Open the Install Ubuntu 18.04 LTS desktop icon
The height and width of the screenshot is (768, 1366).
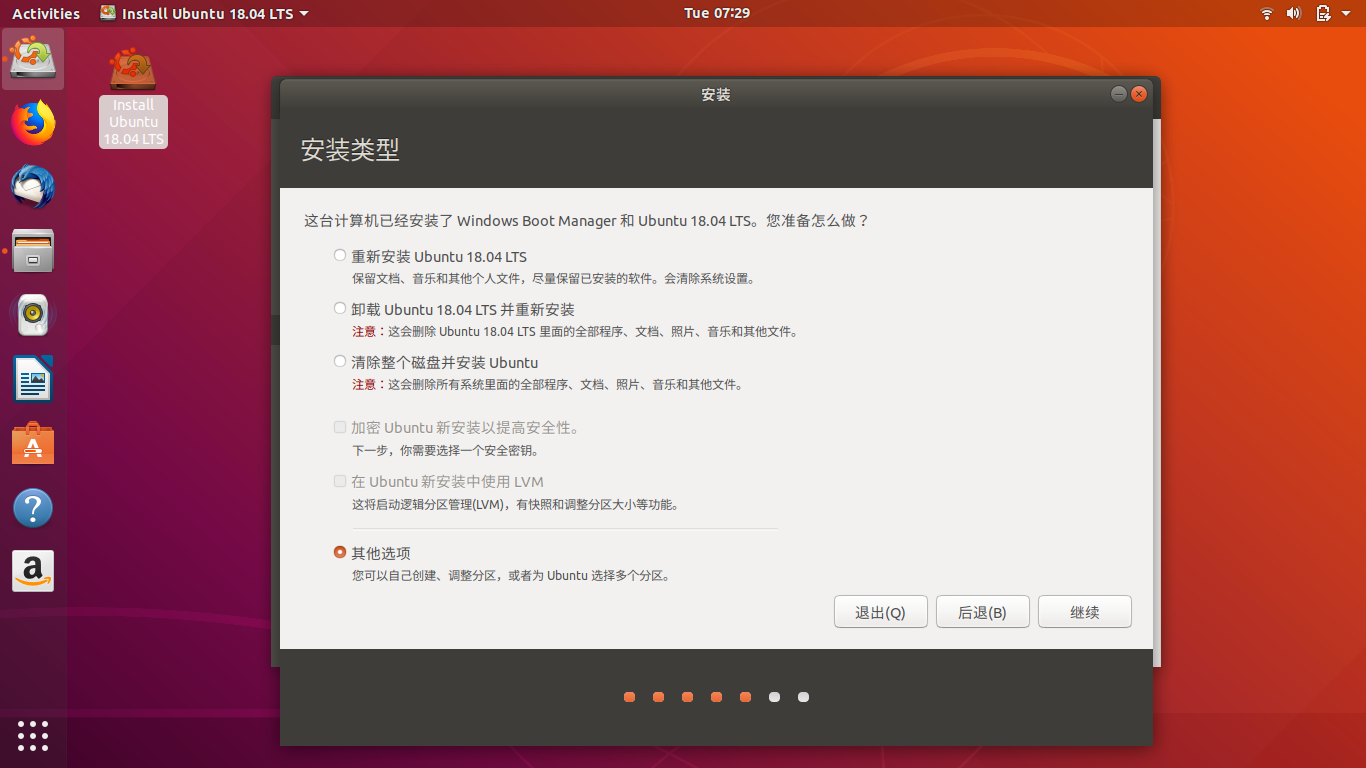133,98
